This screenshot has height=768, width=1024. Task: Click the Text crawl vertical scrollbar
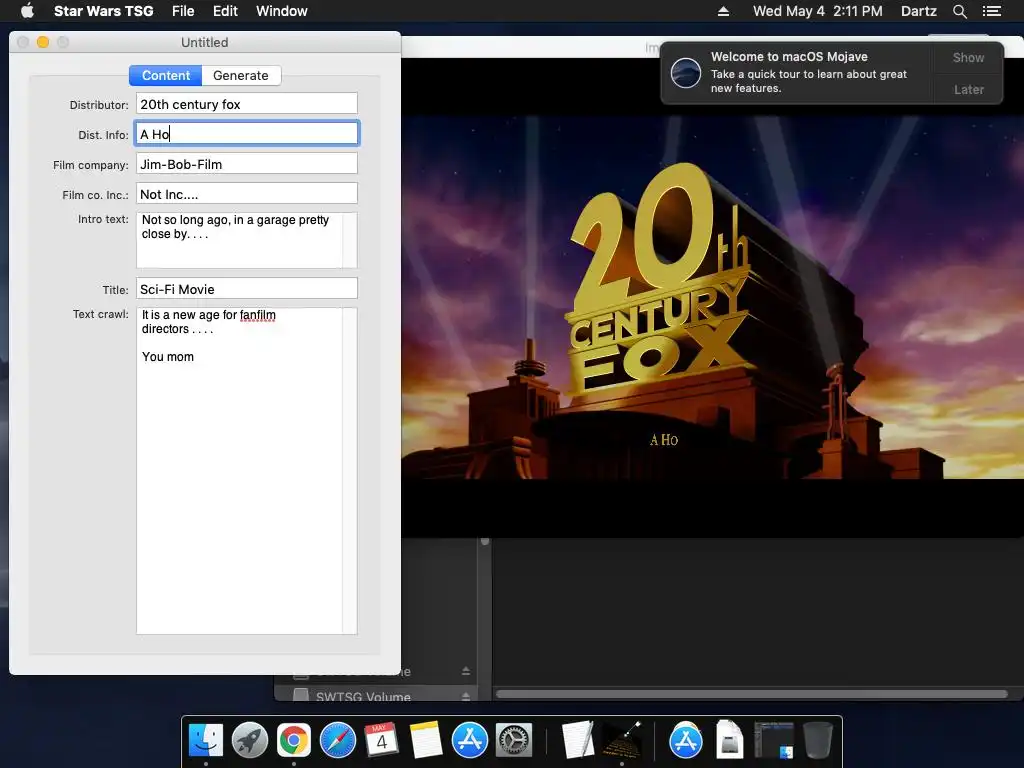(x=350, y=470)
